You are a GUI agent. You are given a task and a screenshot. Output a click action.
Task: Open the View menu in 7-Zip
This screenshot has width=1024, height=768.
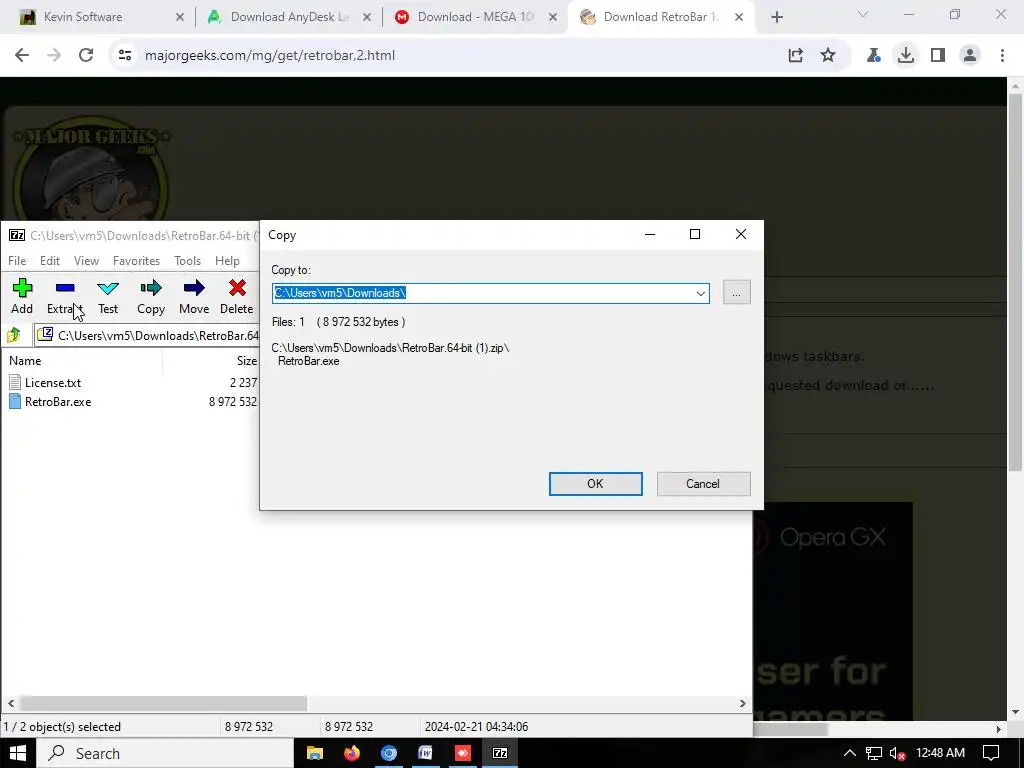(86, 261)
